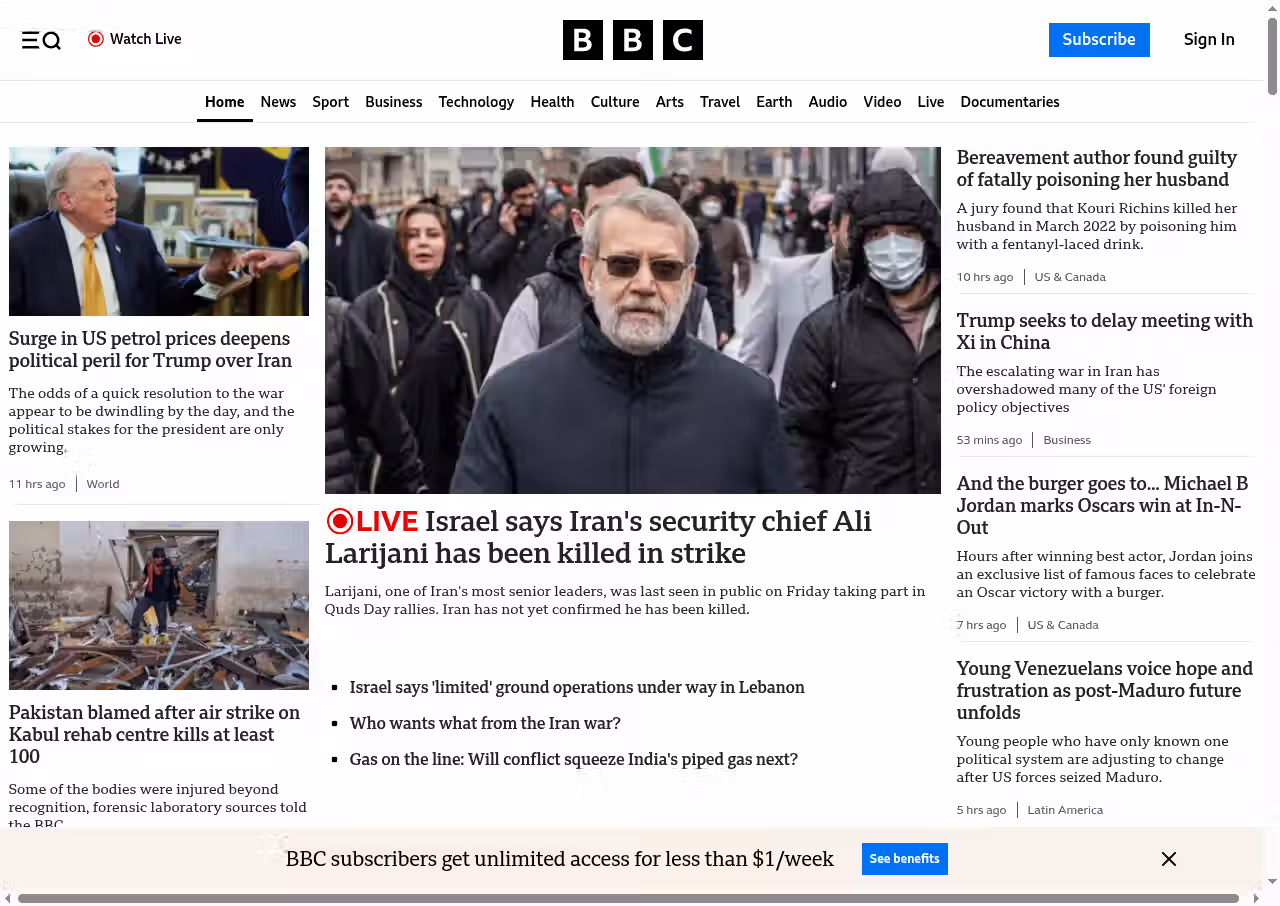Open the Trump petrol prices article image
Viewport: 1280px width, 906px height.
[x=159, y=231]
